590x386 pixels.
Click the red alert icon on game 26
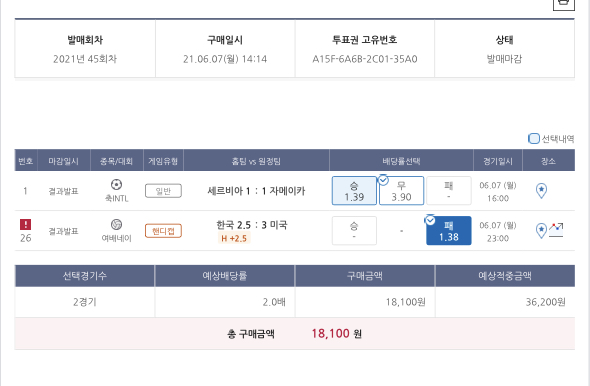click(x=25, y=225)
